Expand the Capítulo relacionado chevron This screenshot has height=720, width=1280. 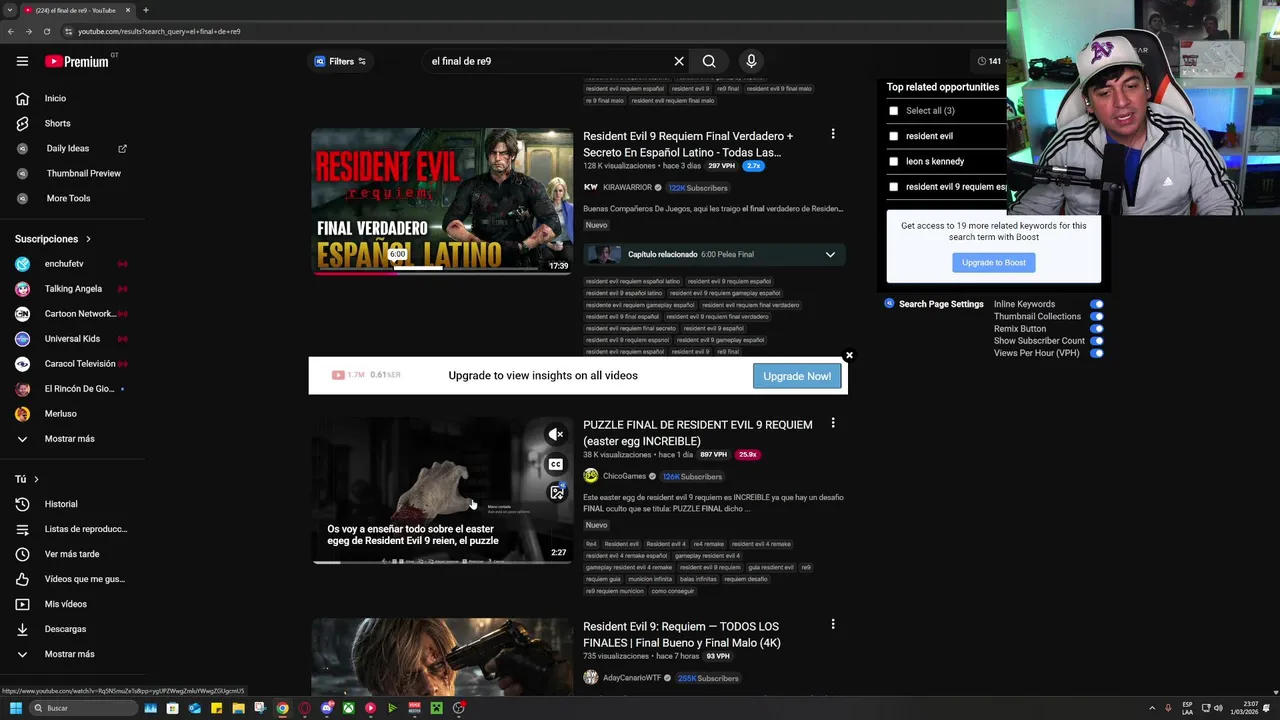coord(830,255)
